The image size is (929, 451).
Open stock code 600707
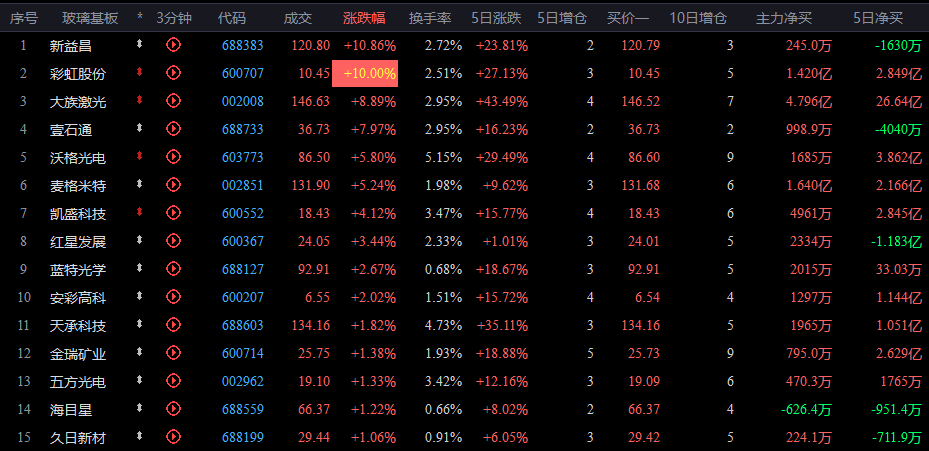pyautogui.click(x=243, y=73)
